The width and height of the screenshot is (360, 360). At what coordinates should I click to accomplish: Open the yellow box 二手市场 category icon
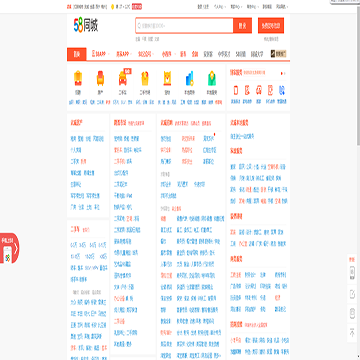click(x=144, y=78)
